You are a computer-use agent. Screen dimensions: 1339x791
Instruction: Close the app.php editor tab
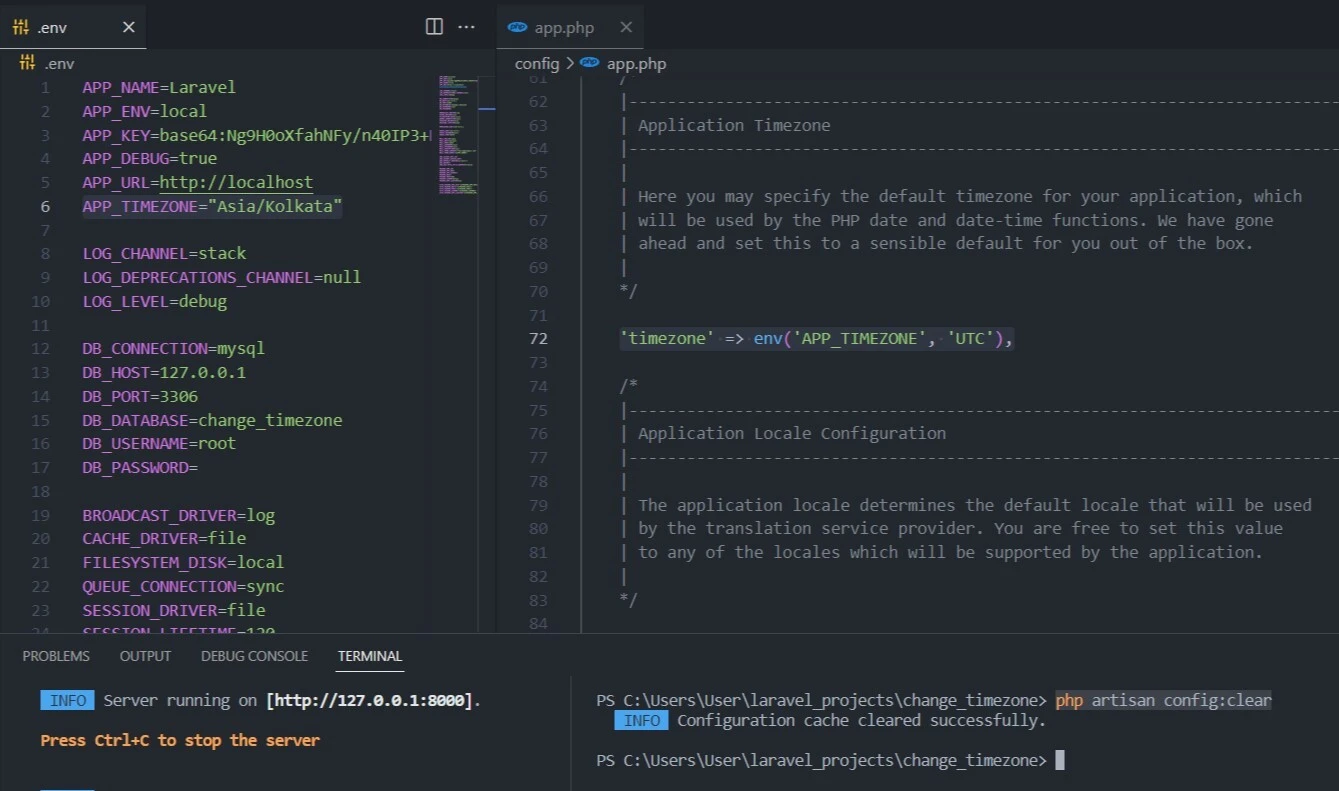(626, 27)
